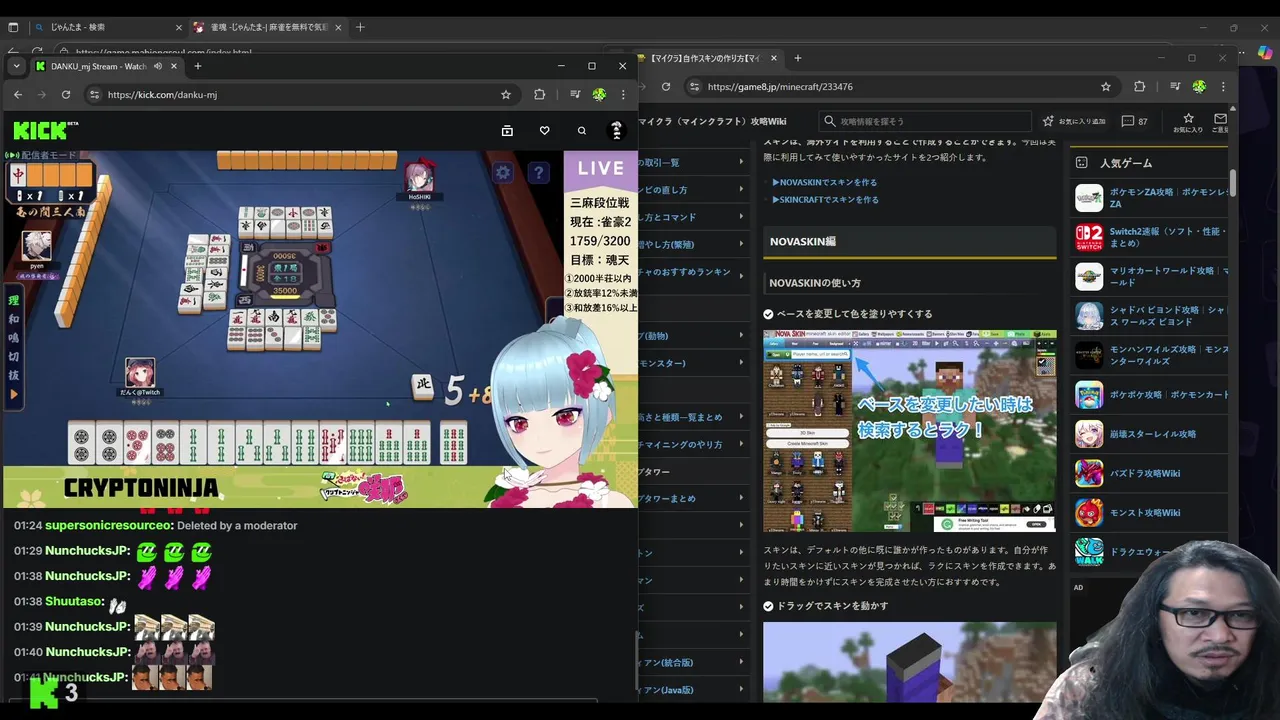Open three-dot menu in the game8 window
This screenshot has height=720, width=1280.
[1223, 87]
